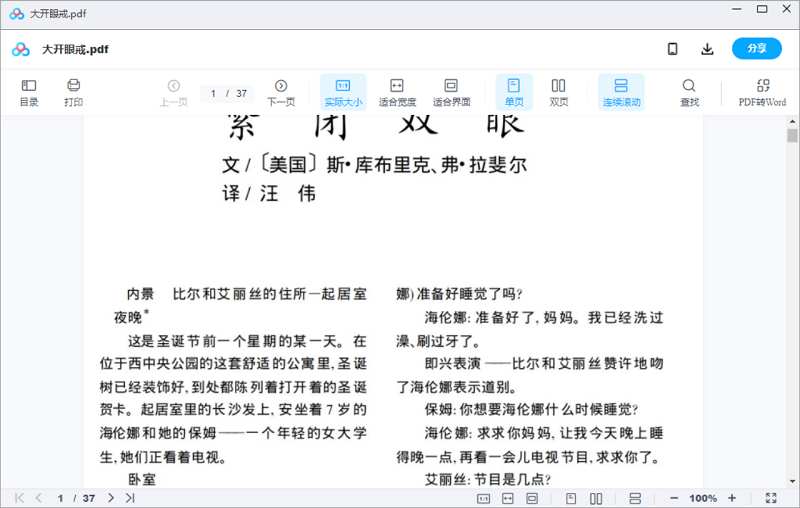Click the page number input in toolbar
This screenshot has width=800, height=508.
[x=214, y=93]
